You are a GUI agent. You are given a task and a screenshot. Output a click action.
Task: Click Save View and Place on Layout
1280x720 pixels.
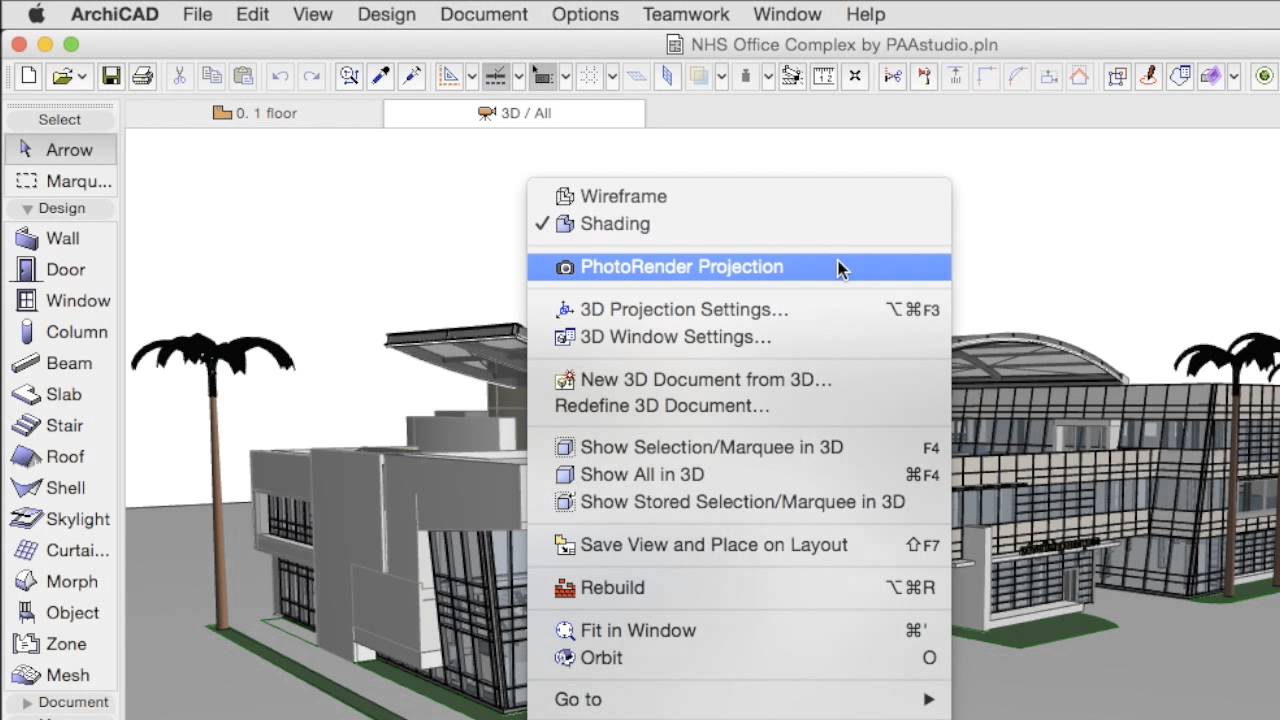739,545
